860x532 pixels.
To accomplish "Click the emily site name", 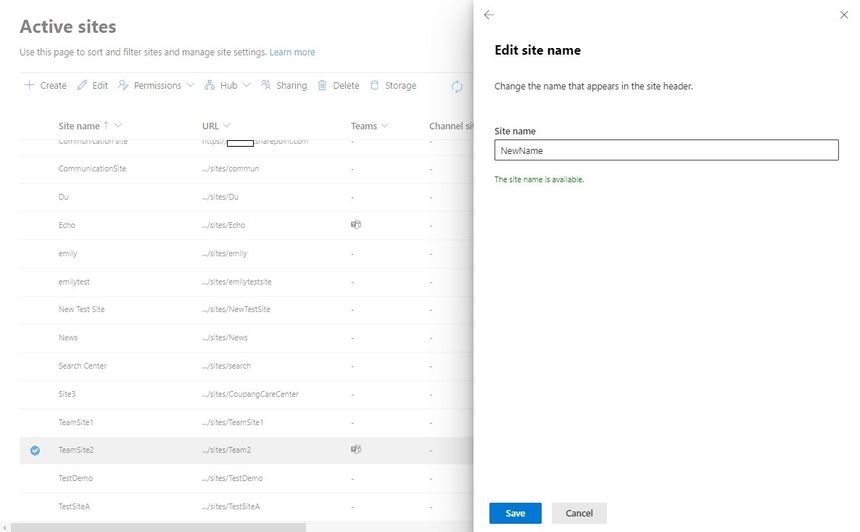I will click(67, 253).
